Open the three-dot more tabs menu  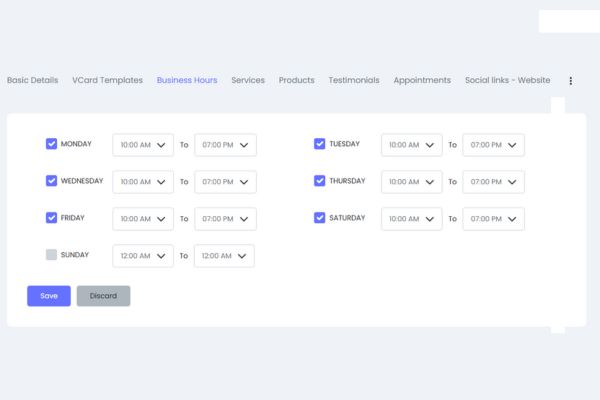571,81
